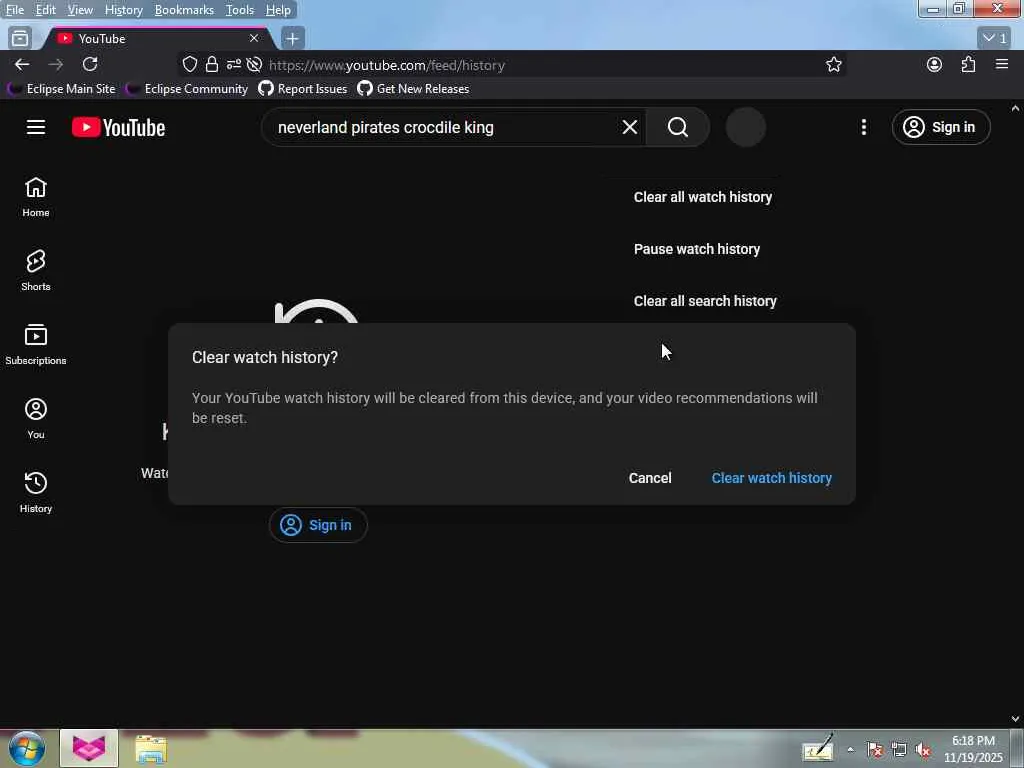Show site security padlock info
Image resolution: width=1024 pixels, height=768 pixels.
(212, 65)
